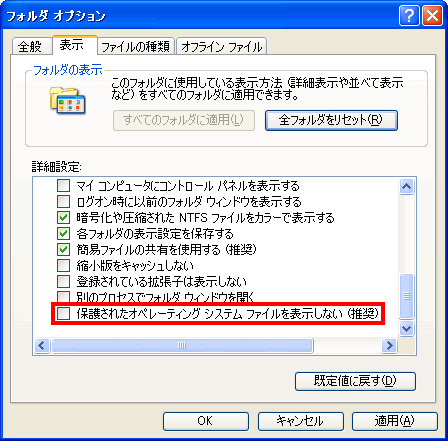Viewport: 448px width, 441px height.
Task: Check 縮小版をキャッシュしない option
Action: tap(63, 266)
